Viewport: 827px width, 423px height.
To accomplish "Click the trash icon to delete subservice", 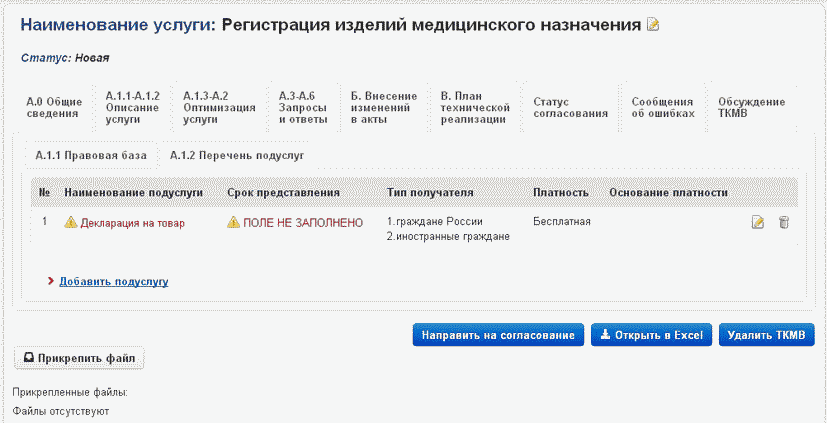I will 784,222.
